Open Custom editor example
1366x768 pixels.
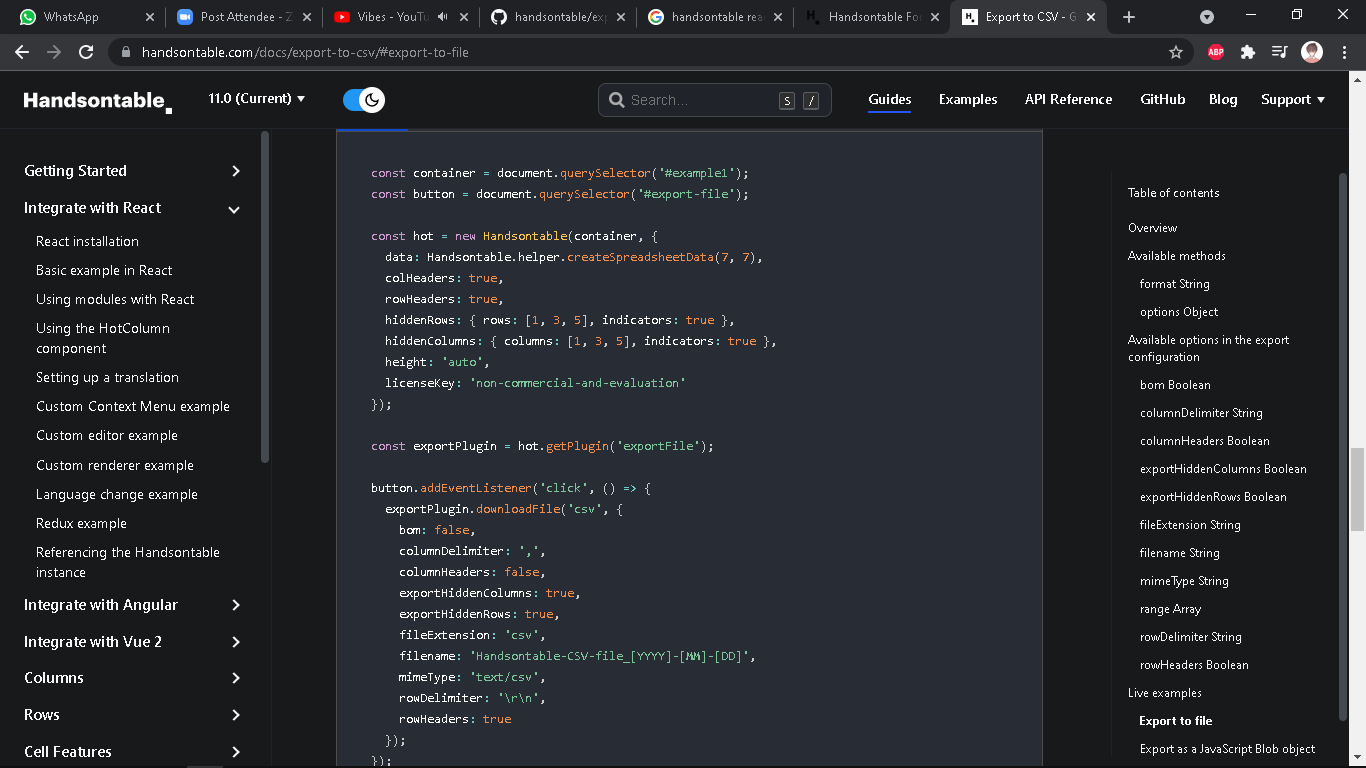coord(107,435)
